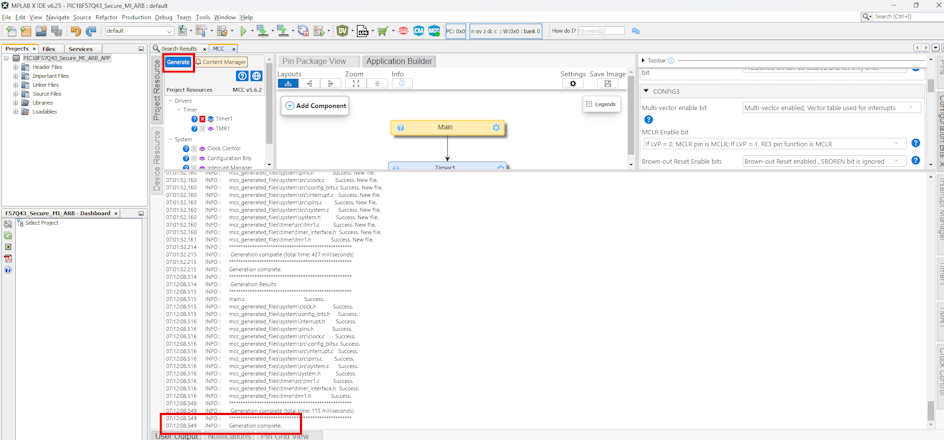
Task: Toggle the checkbox next to TMR1
Action: coord(202,129)
